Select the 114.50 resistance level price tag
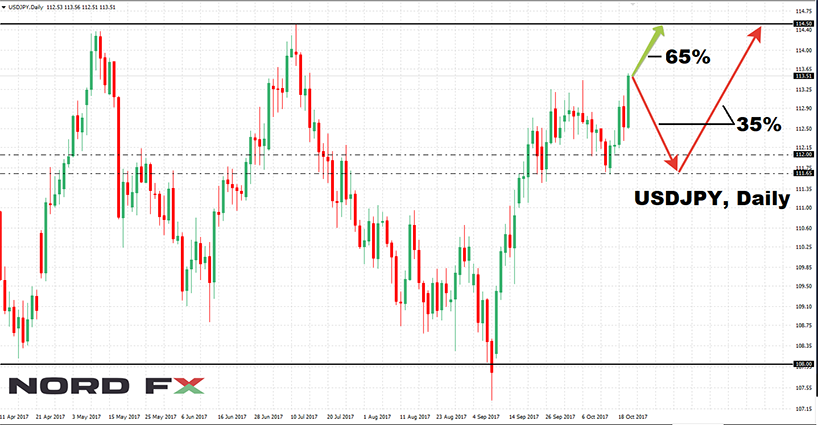The height and width of the screenshot is (425, 818). (802, 23)
